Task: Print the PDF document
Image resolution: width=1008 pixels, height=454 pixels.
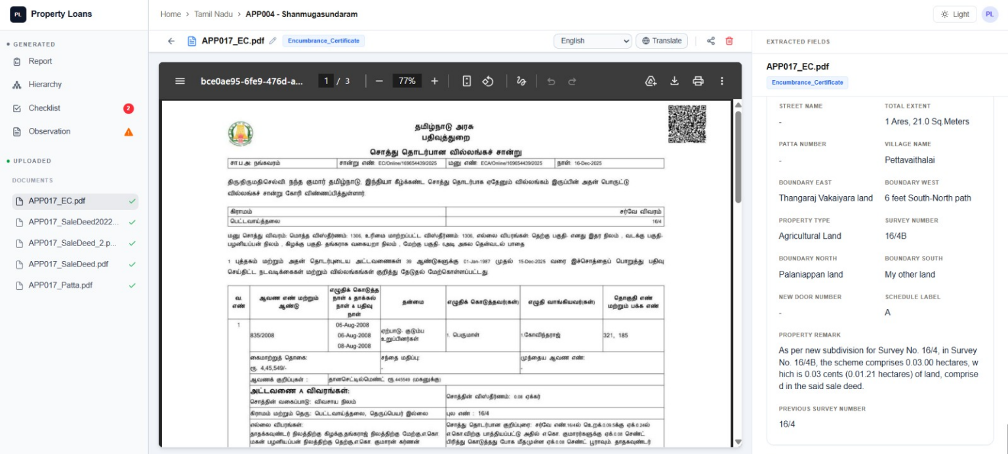Action: point(698,81)
